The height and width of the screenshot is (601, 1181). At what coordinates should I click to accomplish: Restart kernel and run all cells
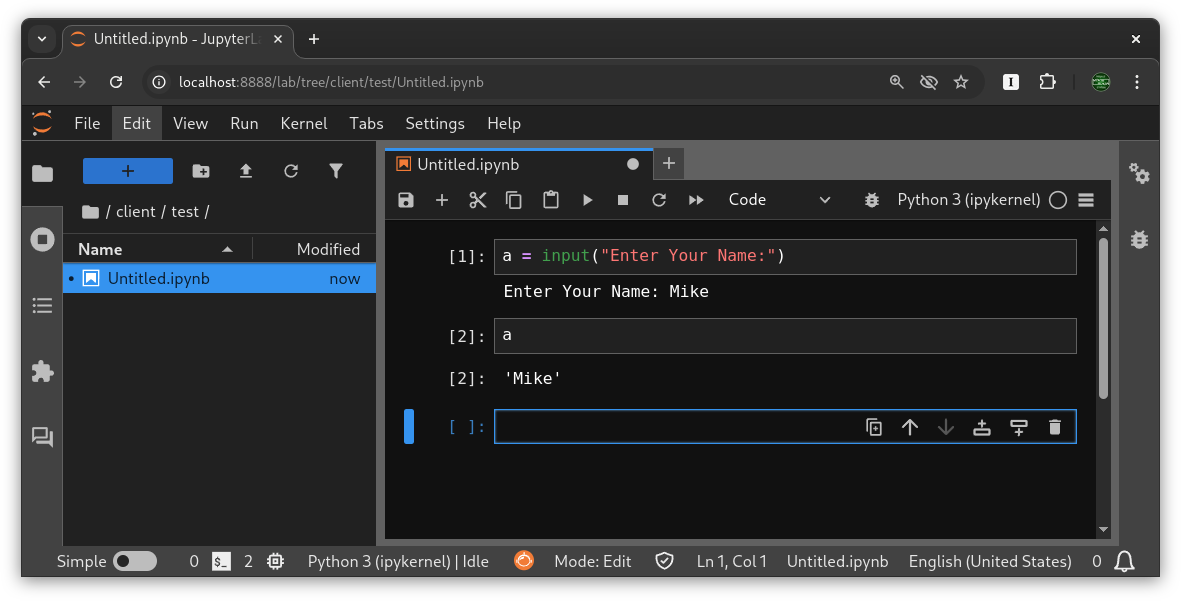click(696, 200)
